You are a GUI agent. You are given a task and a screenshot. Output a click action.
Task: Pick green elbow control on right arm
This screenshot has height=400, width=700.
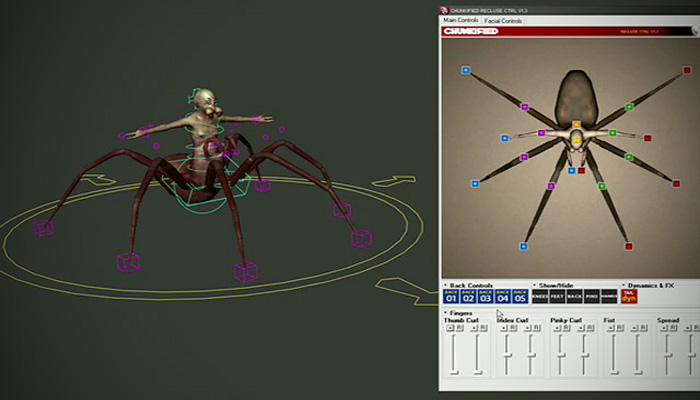(x=612, y=133)
